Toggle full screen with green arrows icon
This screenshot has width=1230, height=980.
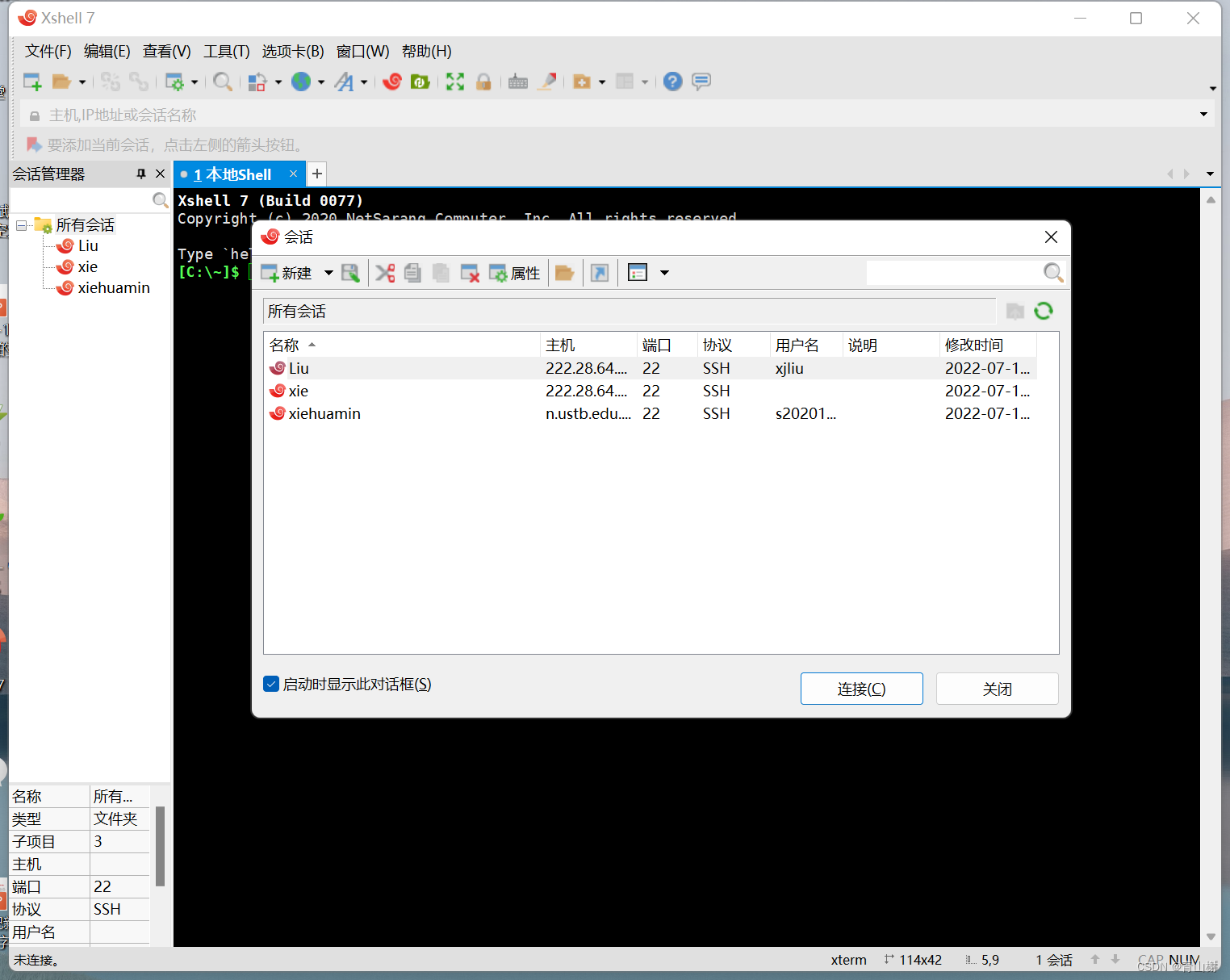click(455, 82)
